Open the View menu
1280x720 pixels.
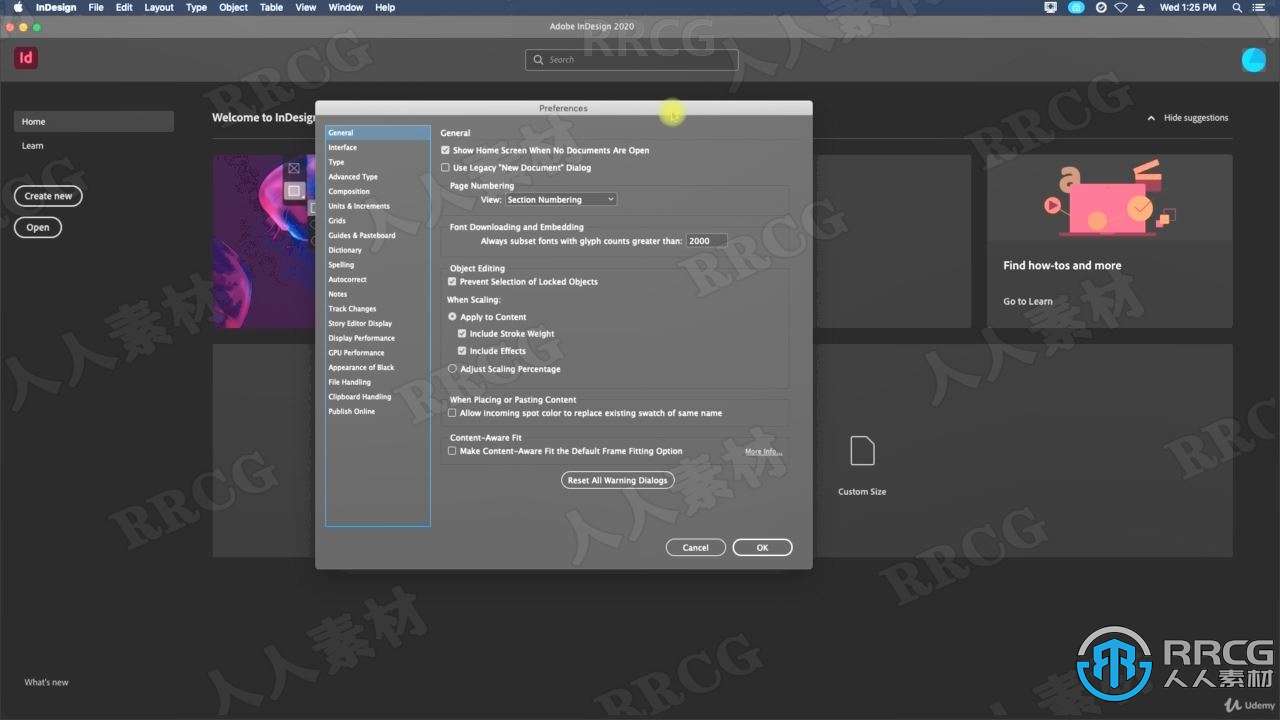[307, 7]
